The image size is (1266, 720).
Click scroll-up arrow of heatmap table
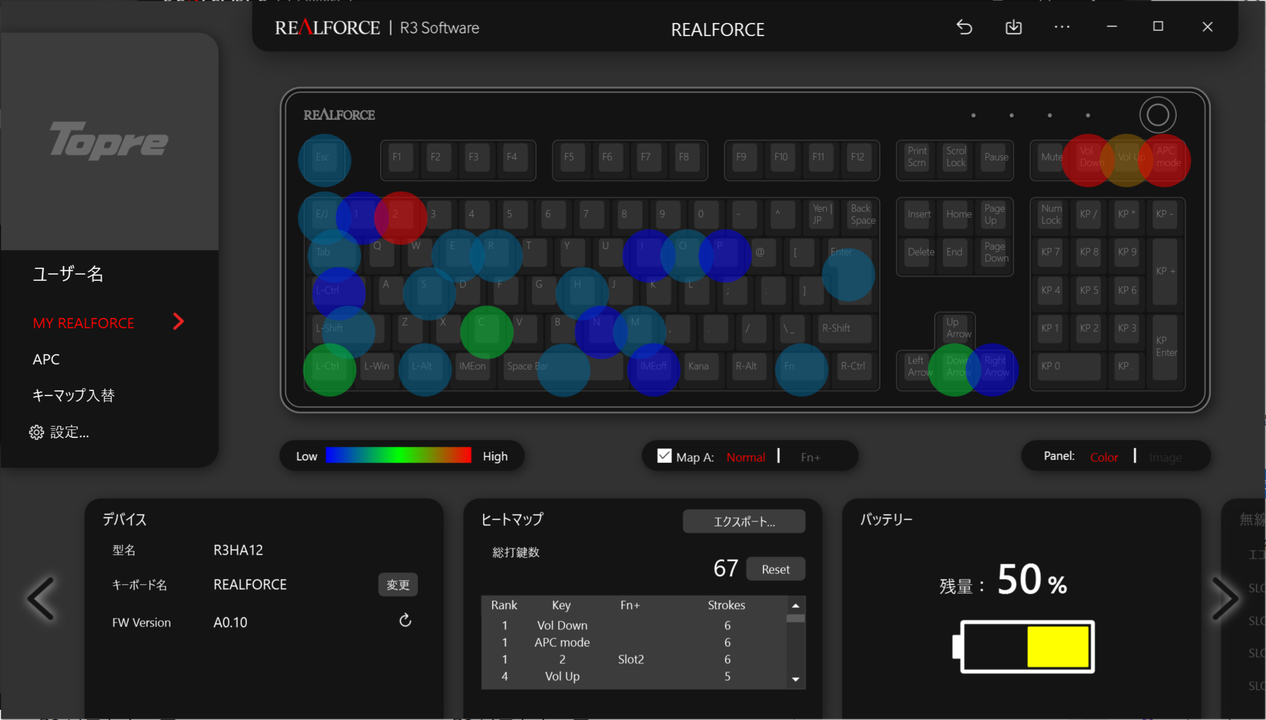(x=796, y=605)
